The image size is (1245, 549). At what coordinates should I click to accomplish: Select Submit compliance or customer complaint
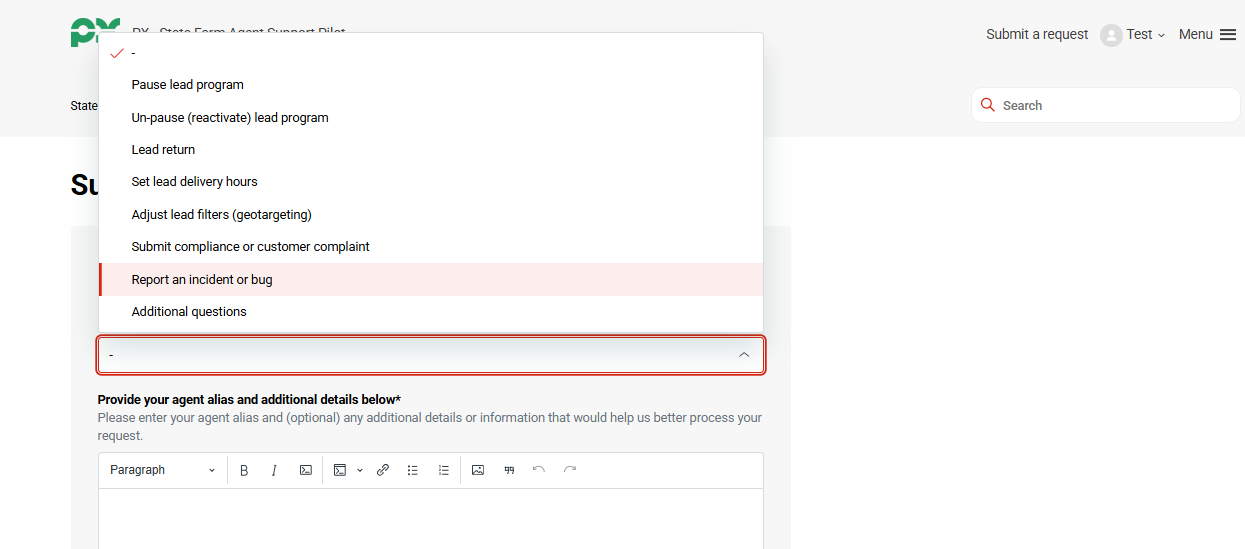pos(431,247)
